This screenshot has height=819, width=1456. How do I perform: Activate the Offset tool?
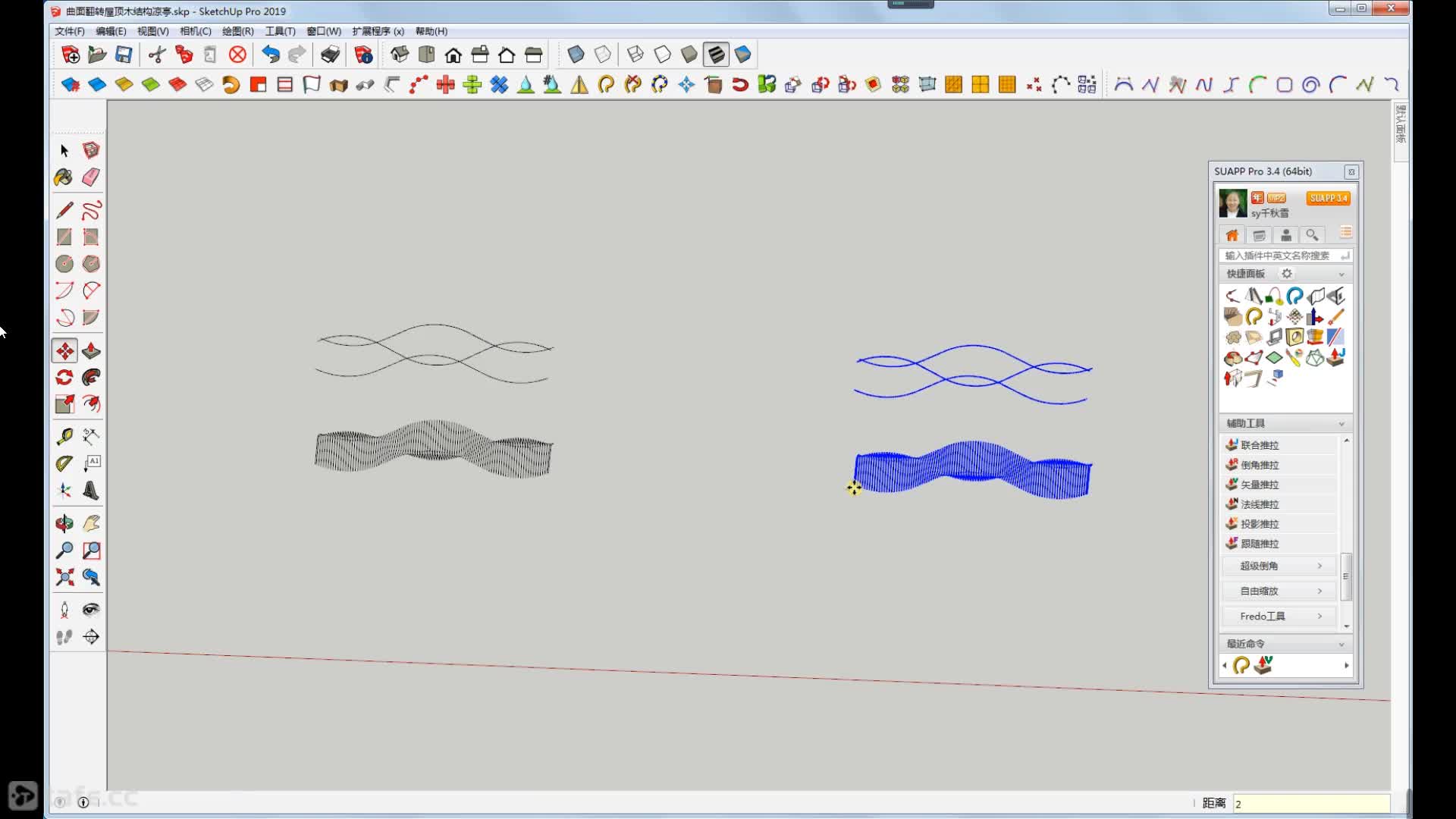[x=91, y=403]
